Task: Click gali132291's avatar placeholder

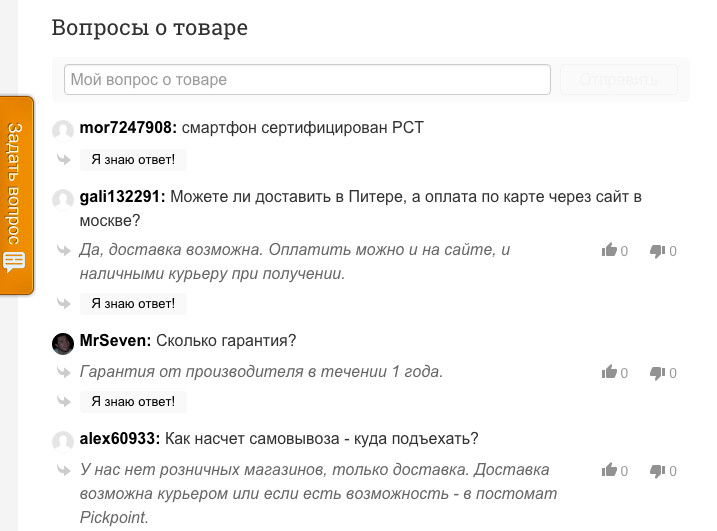Action: [63, 199]
